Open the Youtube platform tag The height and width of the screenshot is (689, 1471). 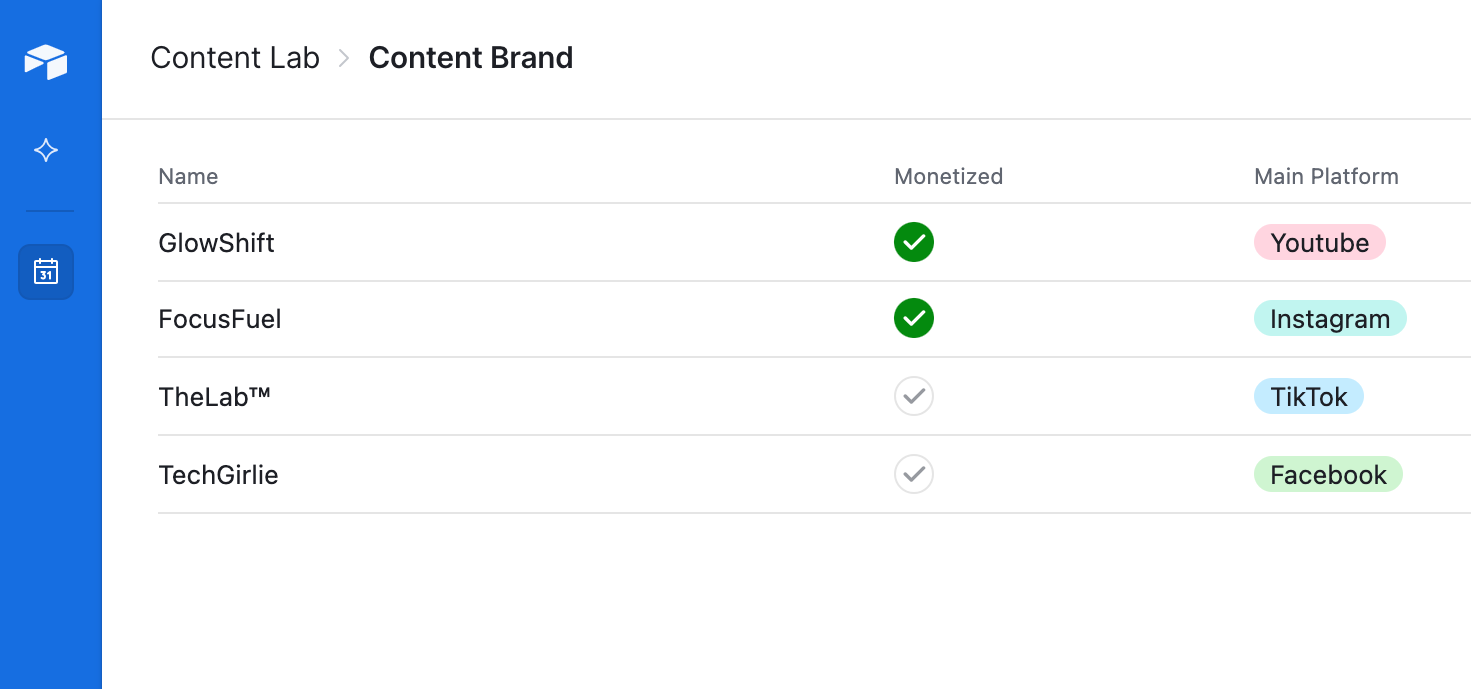coord(1320,242)
